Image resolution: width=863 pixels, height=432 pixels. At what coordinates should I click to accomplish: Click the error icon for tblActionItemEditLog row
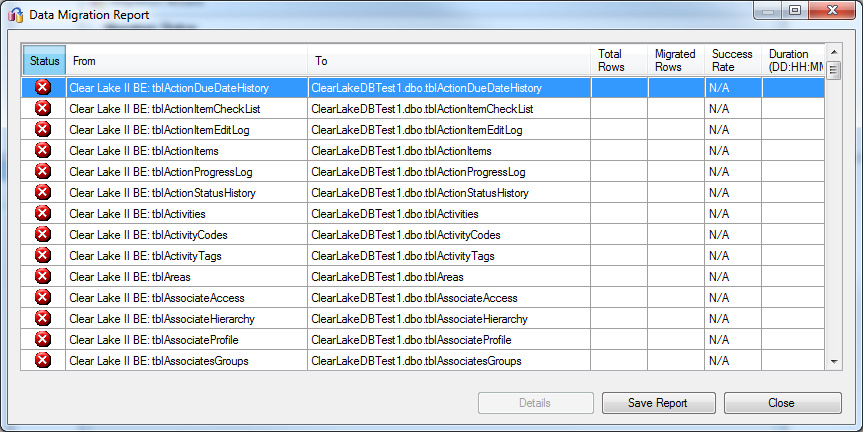click(x=43, y=129)
